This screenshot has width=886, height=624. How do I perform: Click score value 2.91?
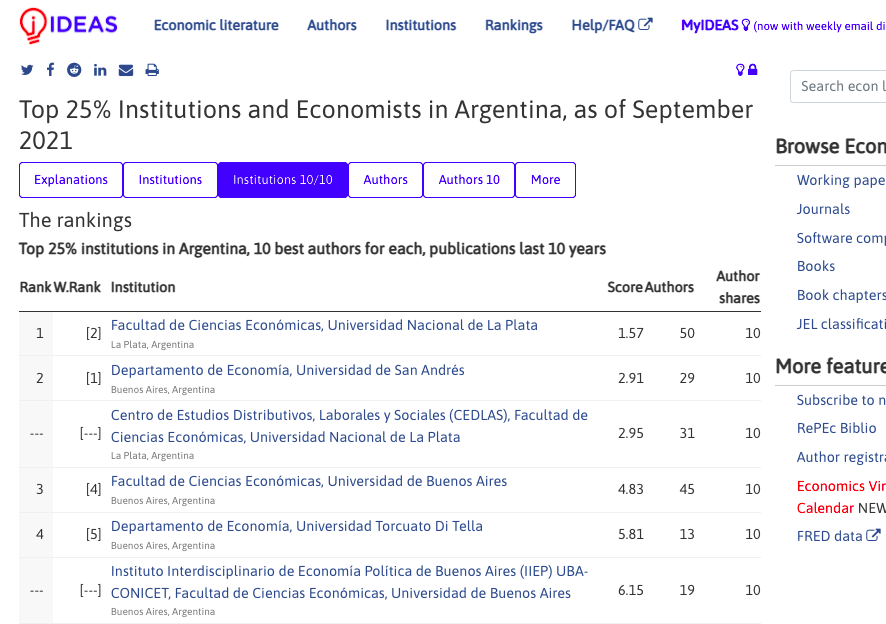631,378
